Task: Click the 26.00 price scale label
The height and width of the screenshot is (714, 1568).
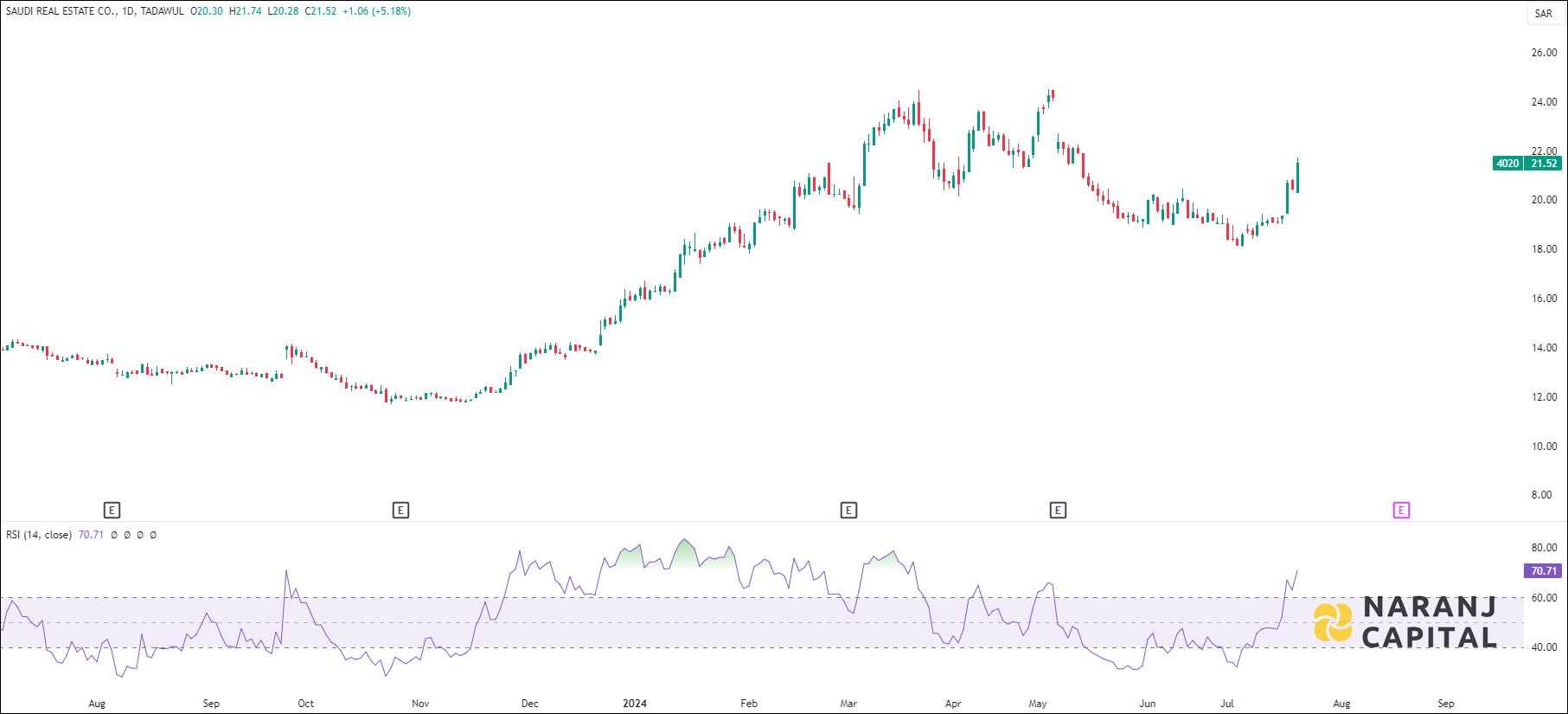Action: coord(1544,53)
